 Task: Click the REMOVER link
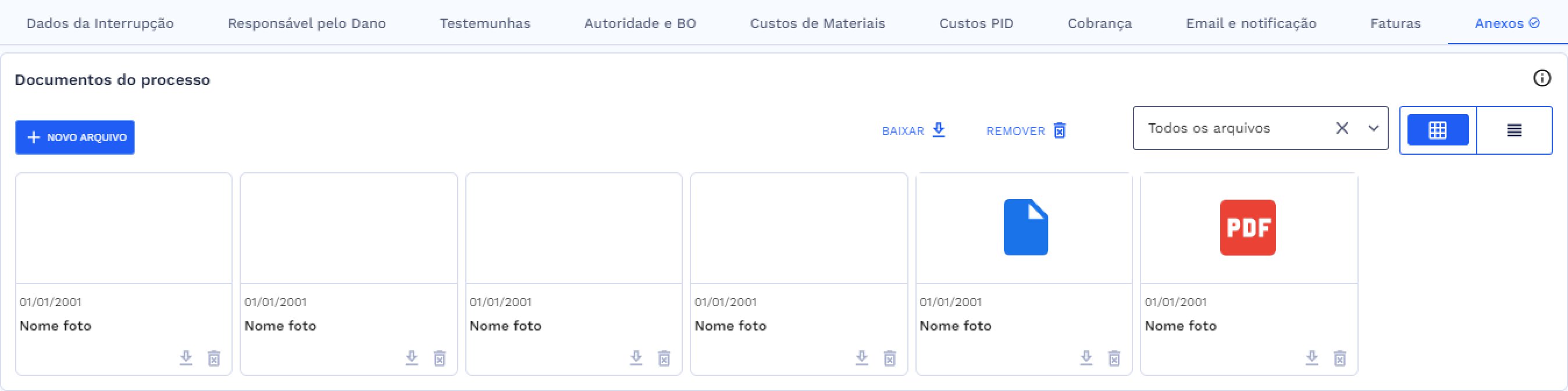tap(1015, 130)
